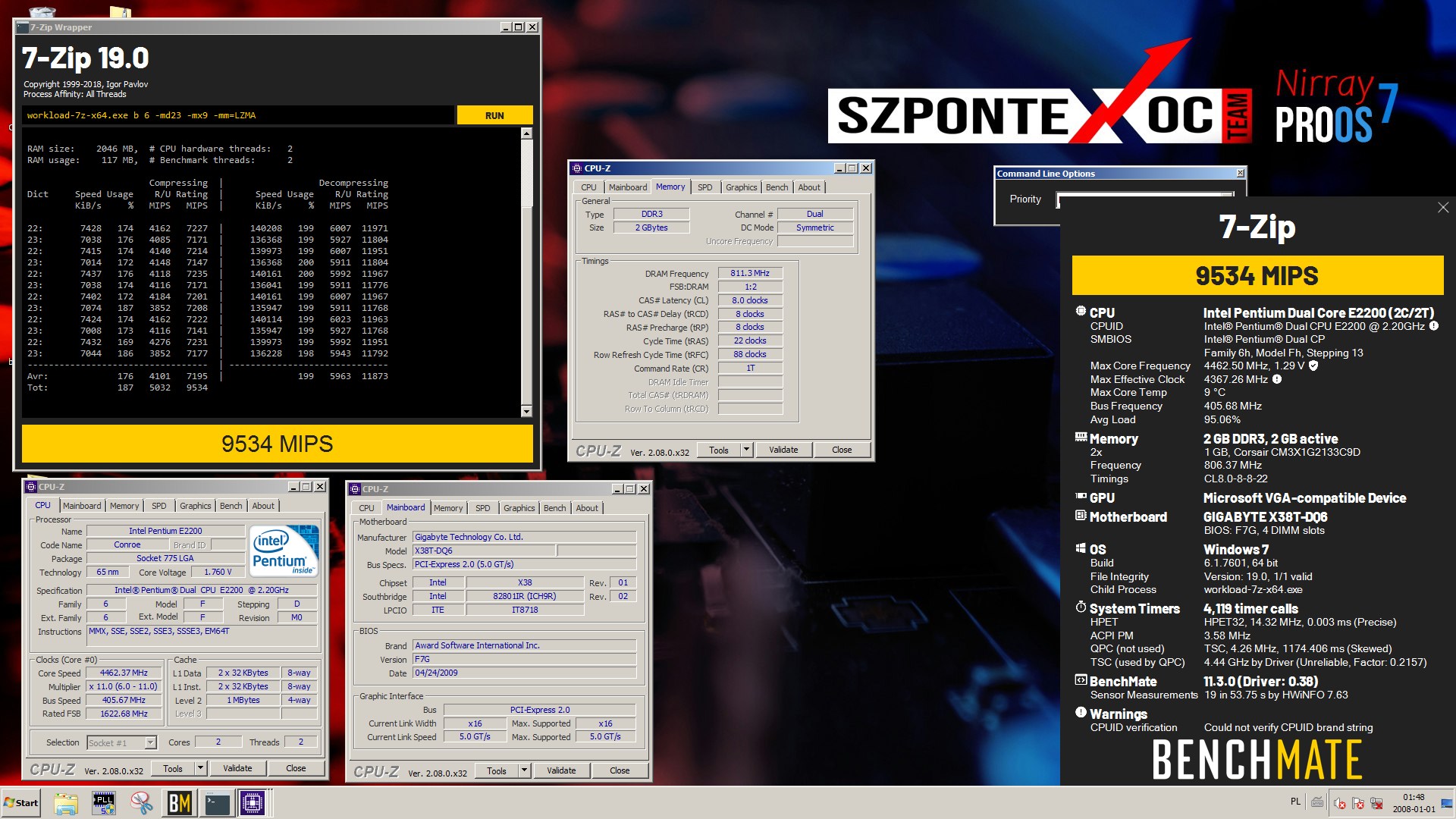Click the Warnings exclamation icon
The image size is (1456, 819).
(x=1081, y=713)
